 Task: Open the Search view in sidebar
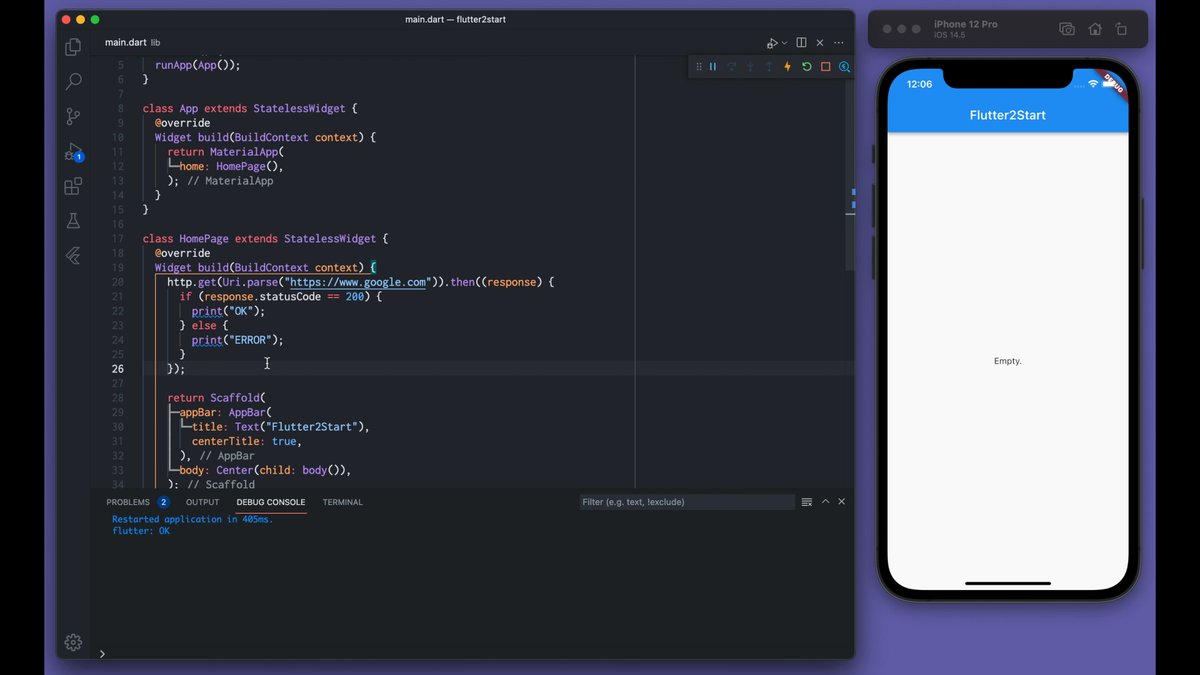[x=73, y=82]
